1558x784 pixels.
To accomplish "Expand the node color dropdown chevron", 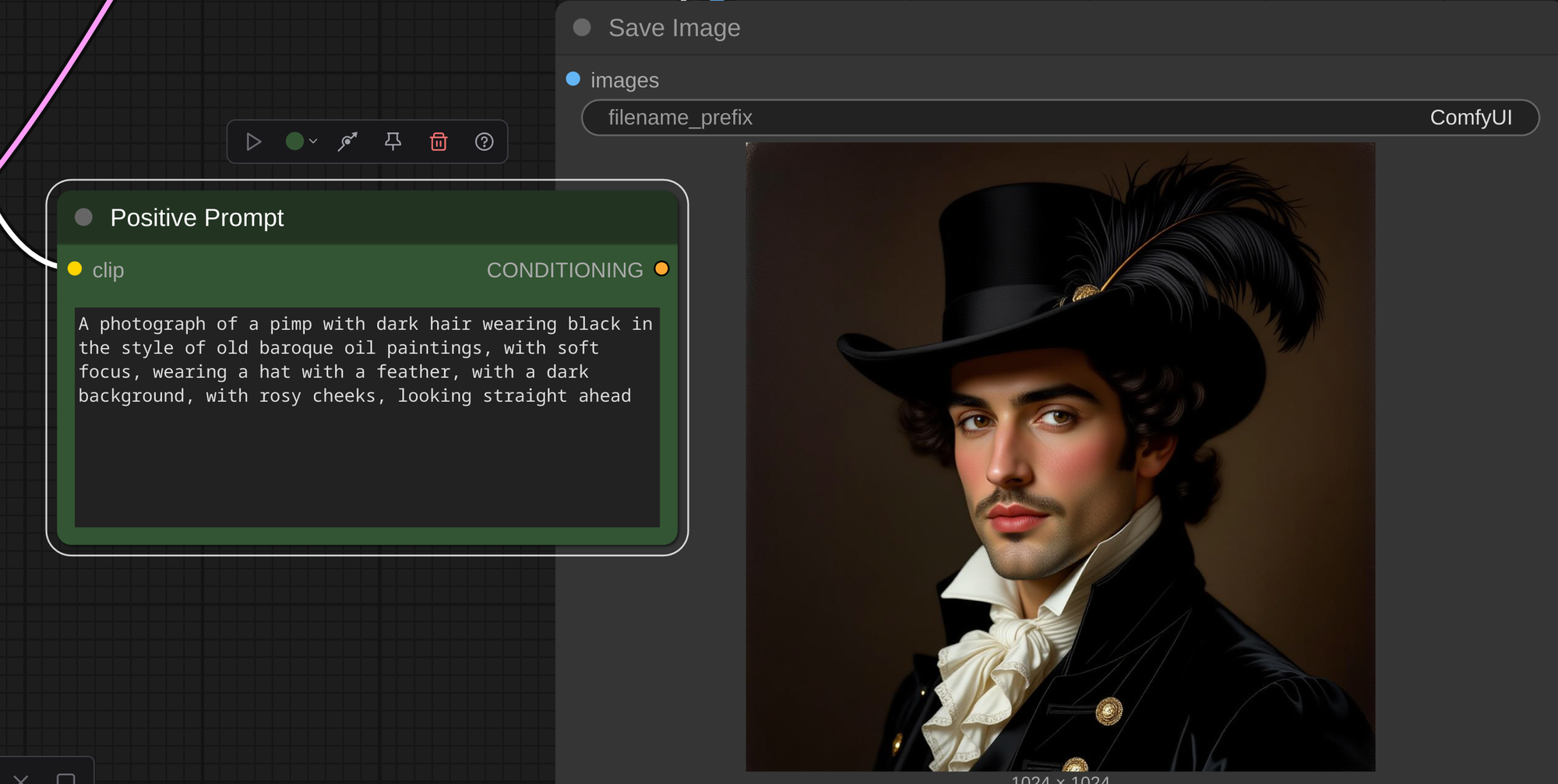I will [x=313, y=142].
